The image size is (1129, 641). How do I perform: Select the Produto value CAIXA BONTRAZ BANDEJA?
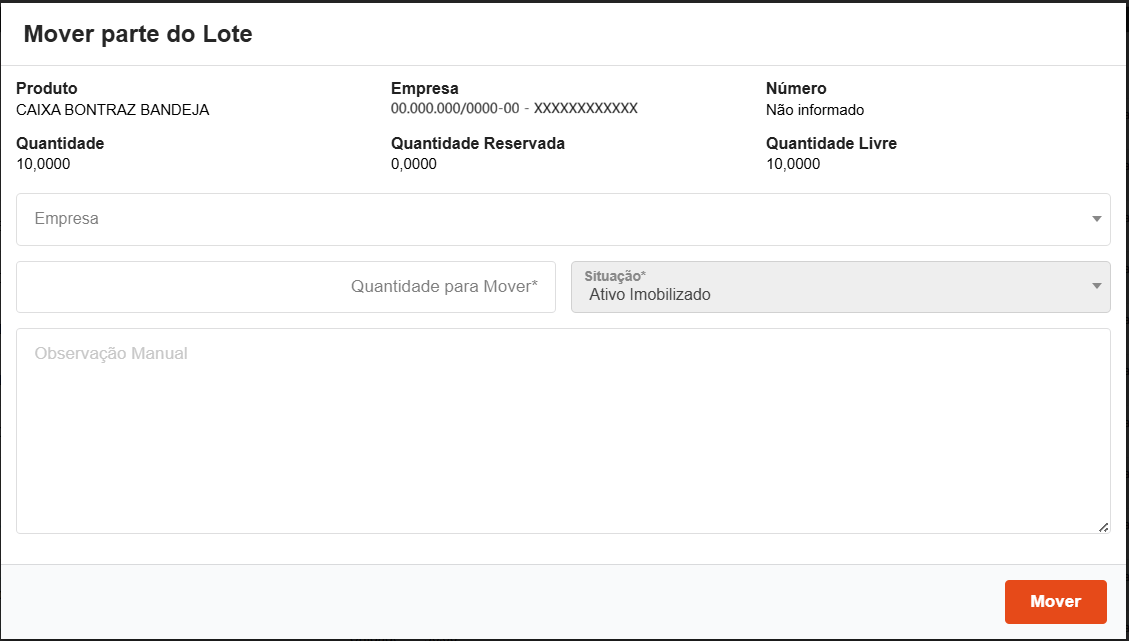tap(113, 110)
